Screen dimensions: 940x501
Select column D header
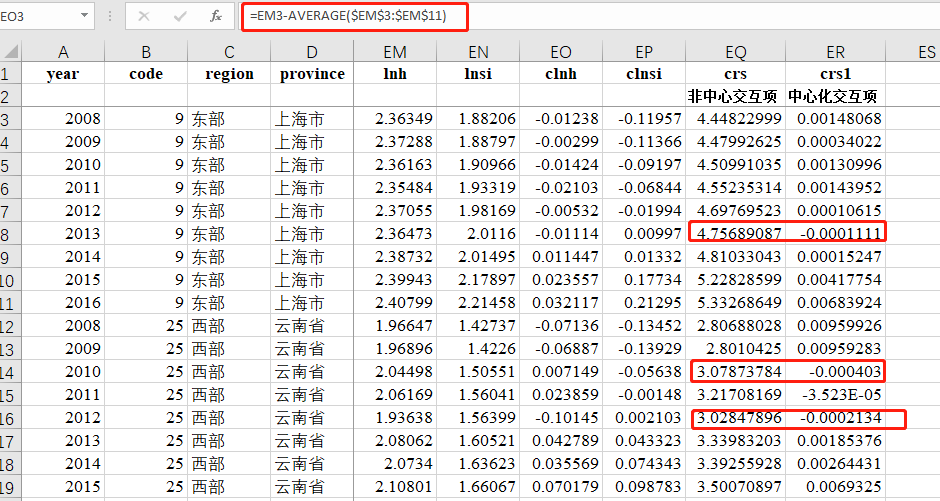tap(312, 52)
